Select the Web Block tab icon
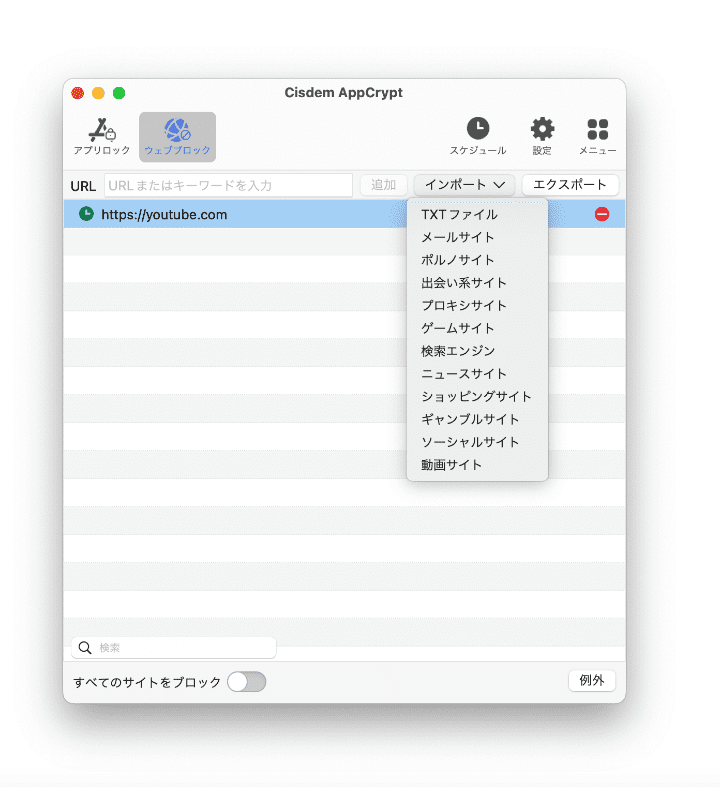The image size is (720, 787). coord(177,130)
